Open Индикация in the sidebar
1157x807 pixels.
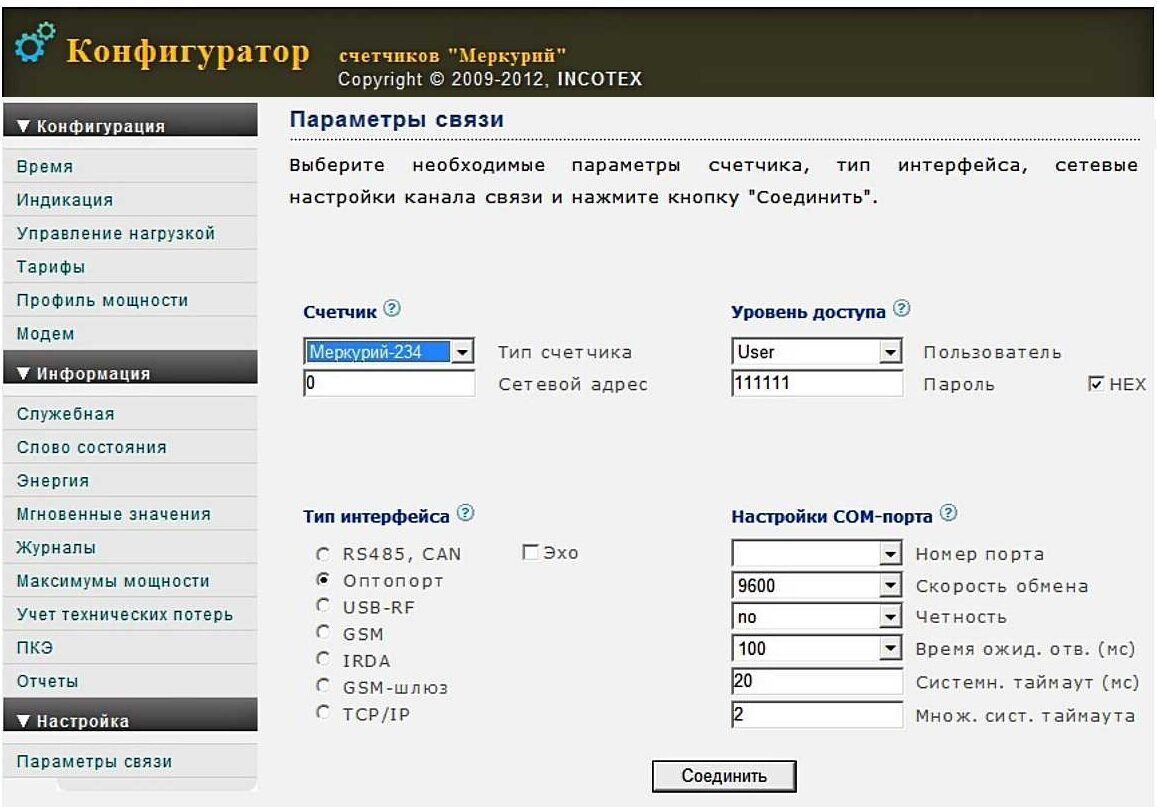(x=131, y=200)
